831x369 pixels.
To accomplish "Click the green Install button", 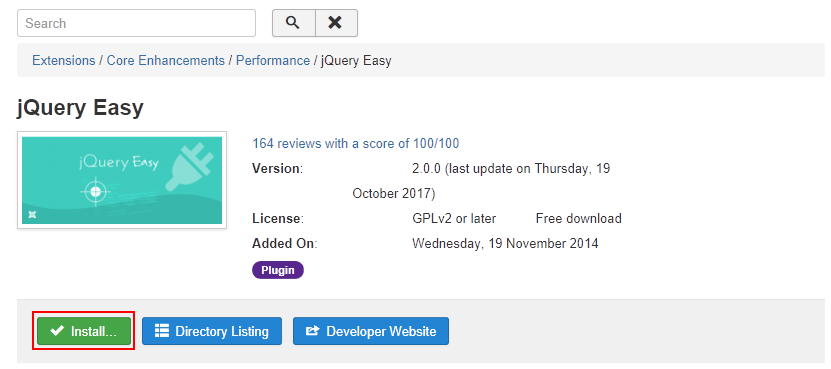I will 84,331.
